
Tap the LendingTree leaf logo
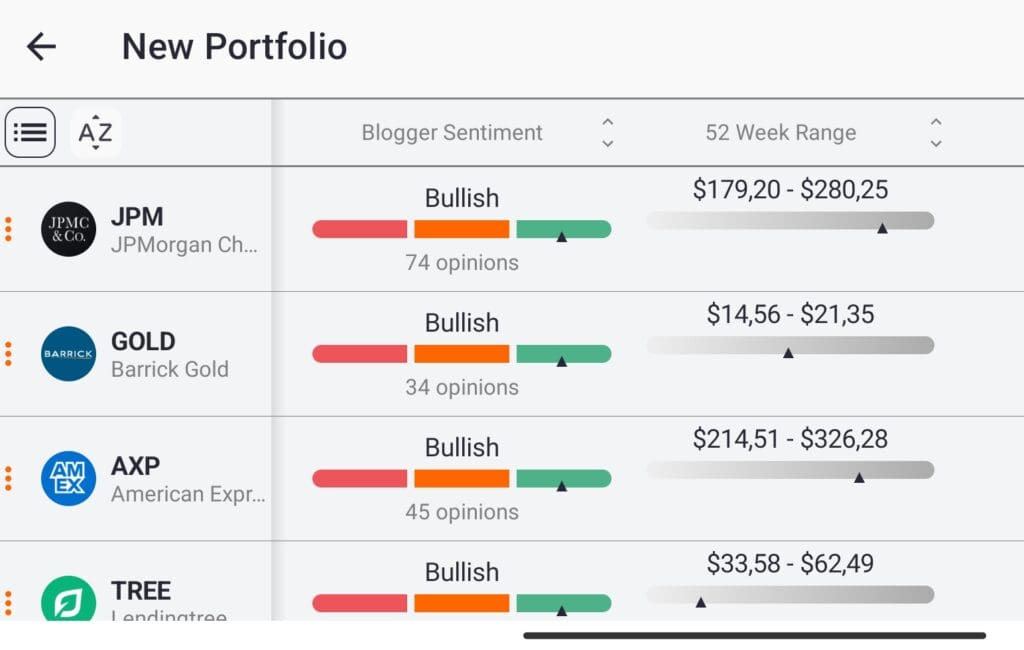coord(66,600)
